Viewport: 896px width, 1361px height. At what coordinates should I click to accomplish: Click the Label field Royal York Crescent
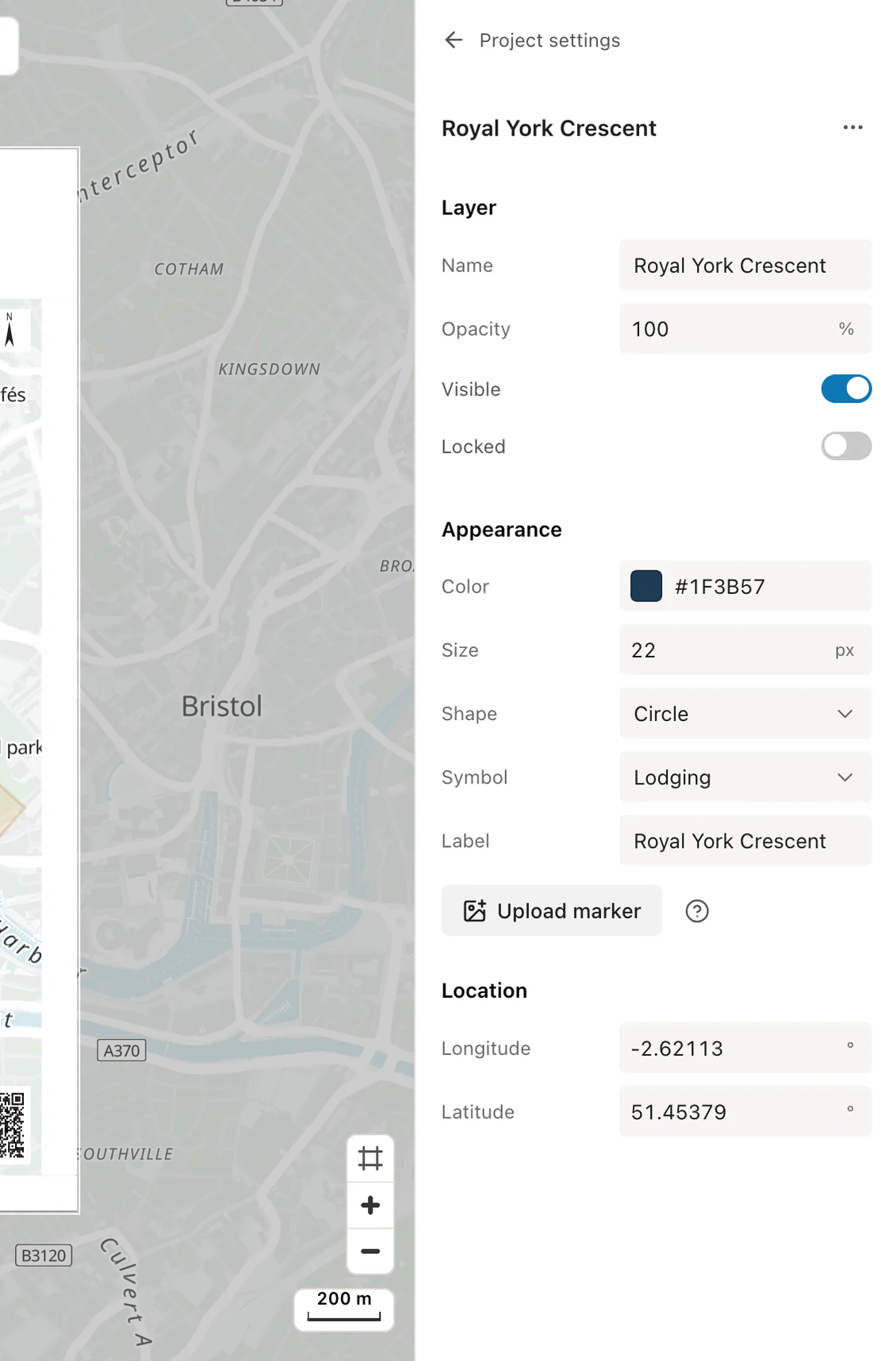[x=745, y=840]
